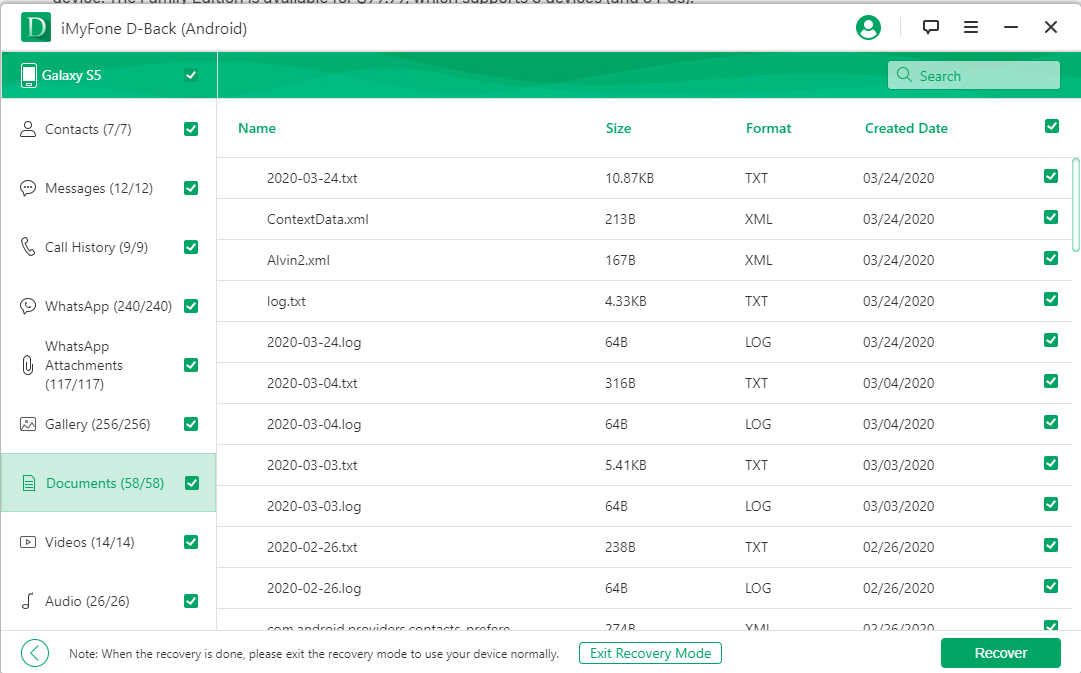The width and height of the screenshot is (1081, 673).
Task: Minimize the D-Back window
Action: [x=1011, y=27]
